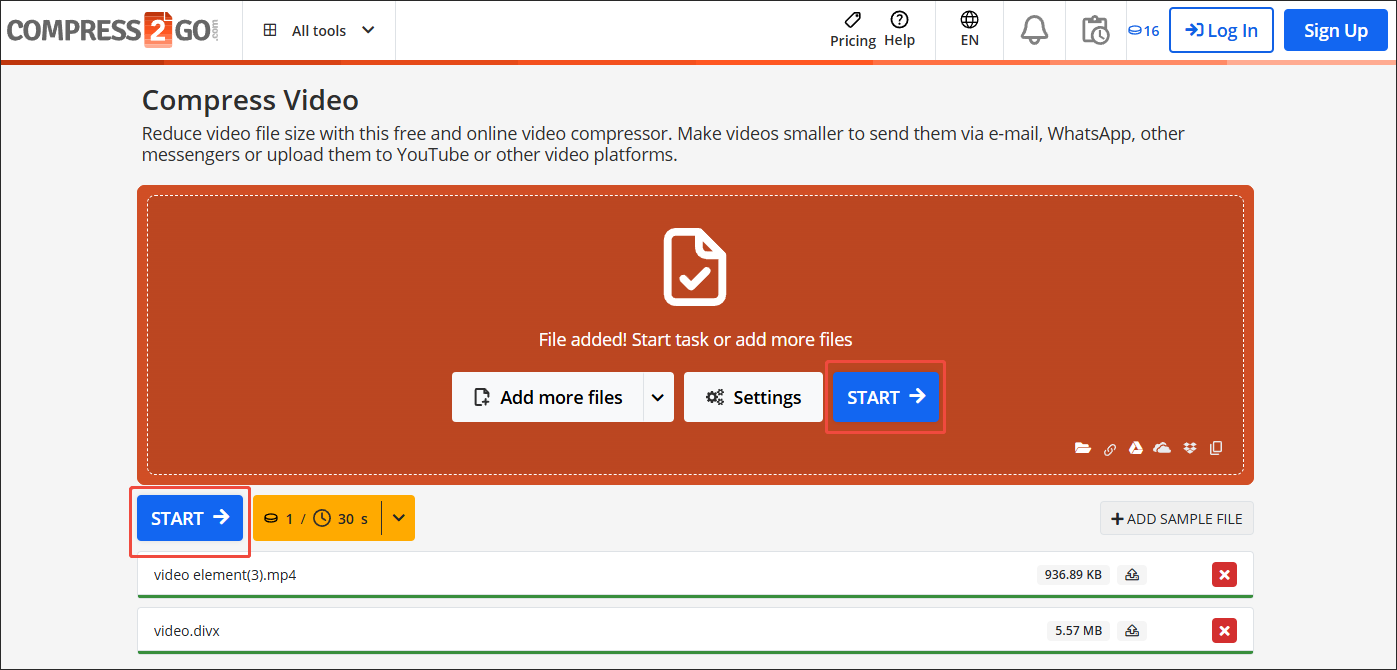Viewport: 1397px width, 670px height.
Task: Click START button below the upload area
Action: tap(190, 518)
